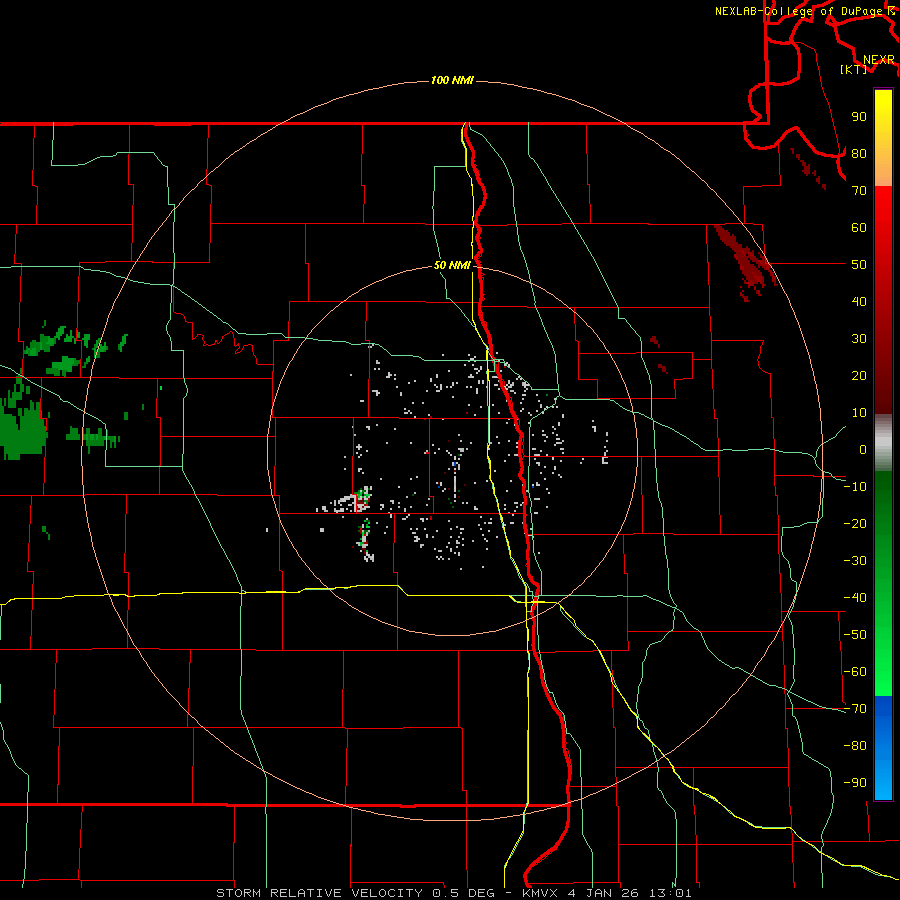Click the STORM RELATIVE VELOCITY caption at bottom
Image resolution: width=900 pixels, height=900 pixels.
click(454, 893)
